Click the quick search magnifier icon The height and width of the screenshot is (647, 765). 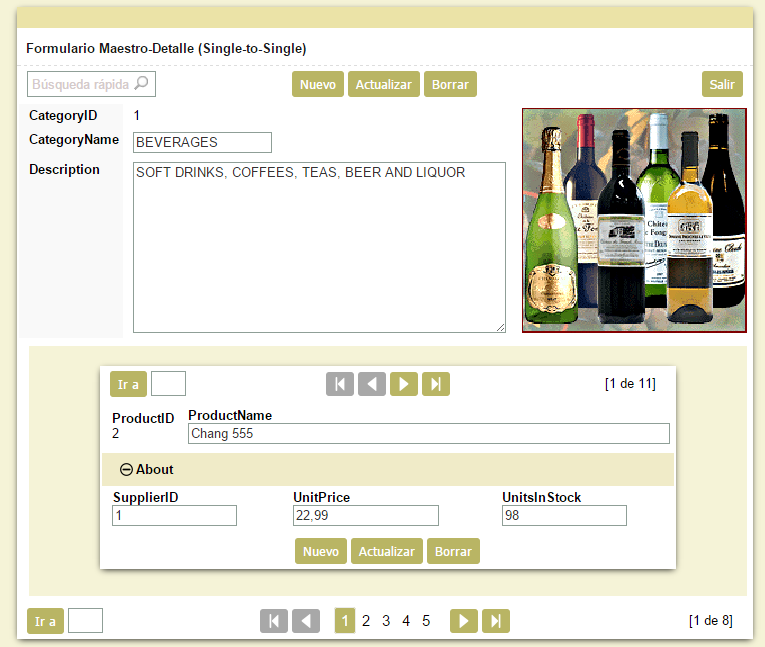point(142,84)
